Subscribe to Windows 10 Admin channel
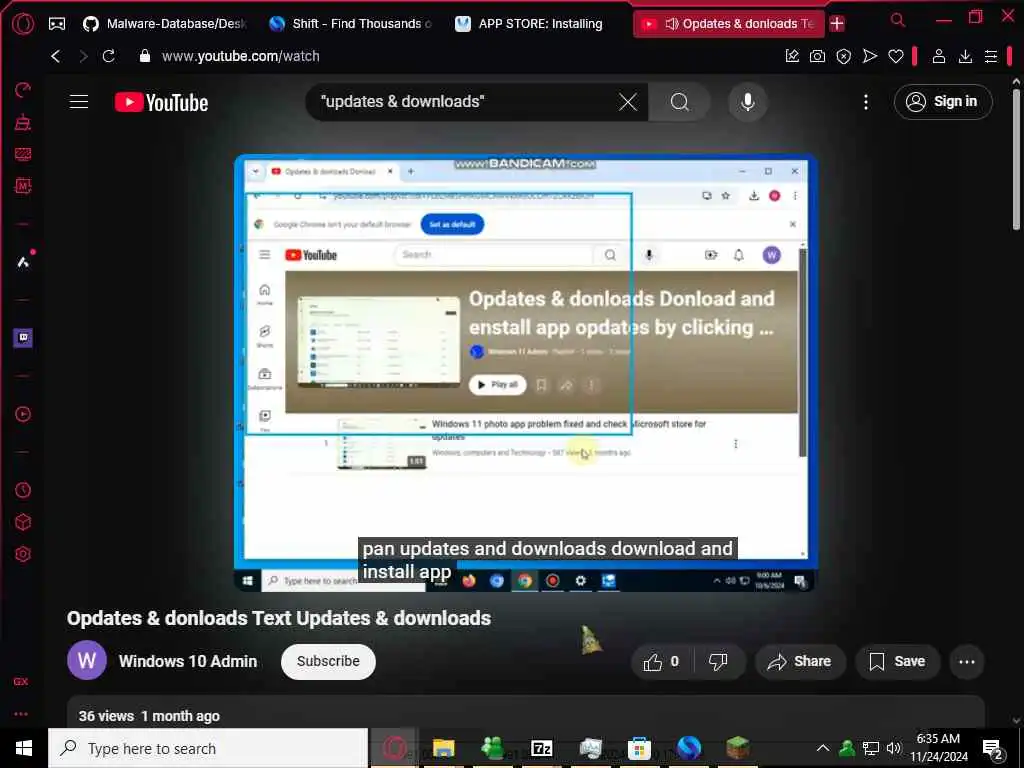The width and height of the screenshot is (1024, 768). pos(328,662)
